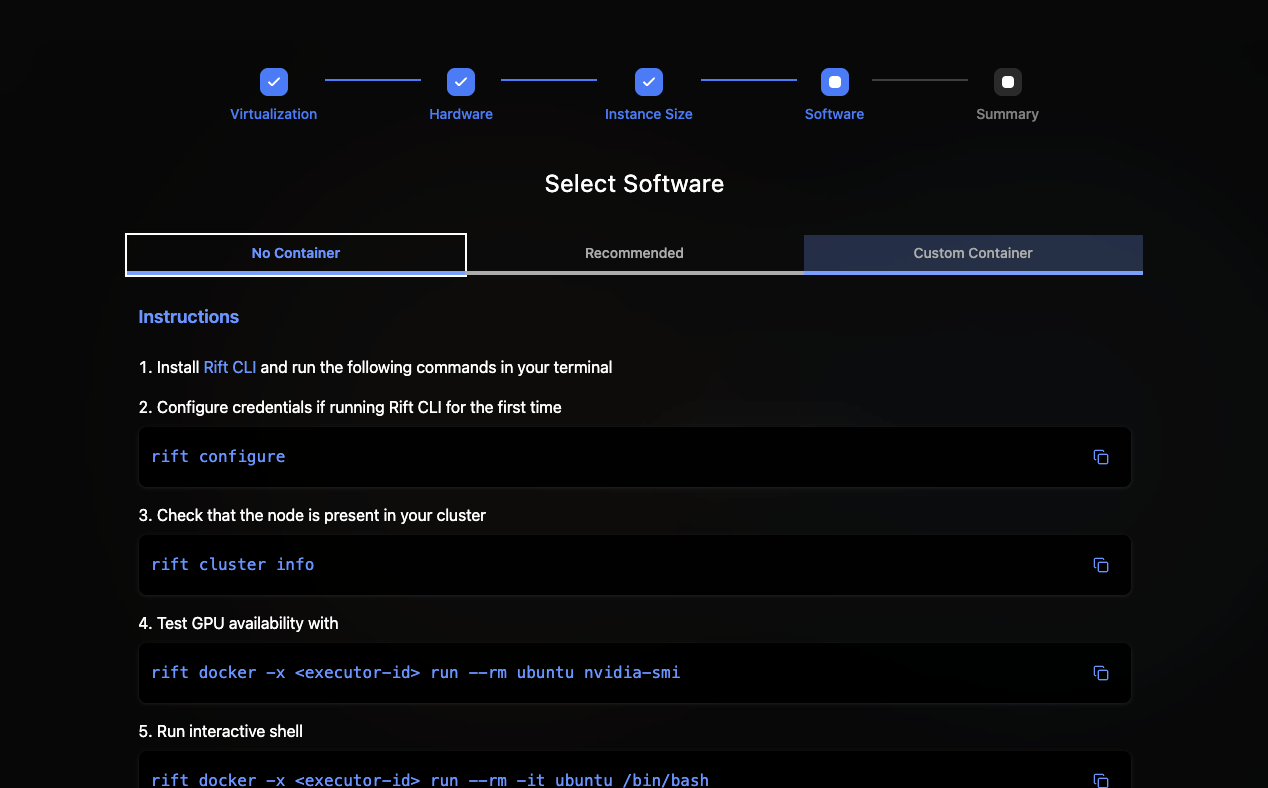The image size is (1268, 788).
Task: Click the copy icon beside rift configure
Action: (1101, 457)
